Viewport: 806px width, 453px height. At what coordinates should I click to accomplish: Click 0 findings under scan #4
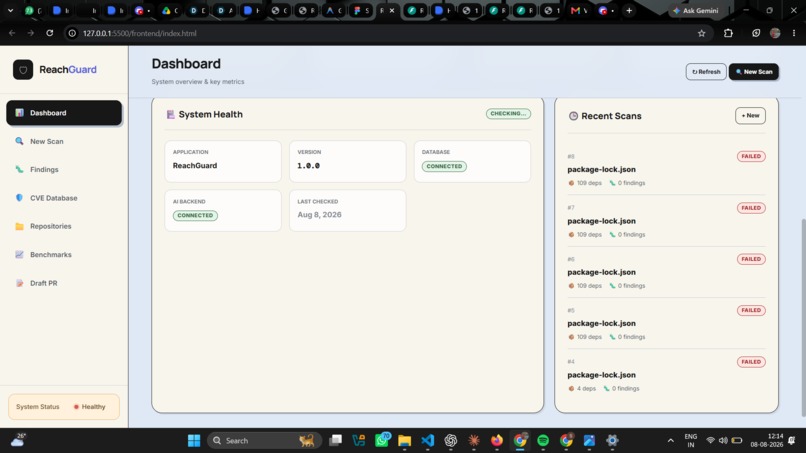(626, 389)
